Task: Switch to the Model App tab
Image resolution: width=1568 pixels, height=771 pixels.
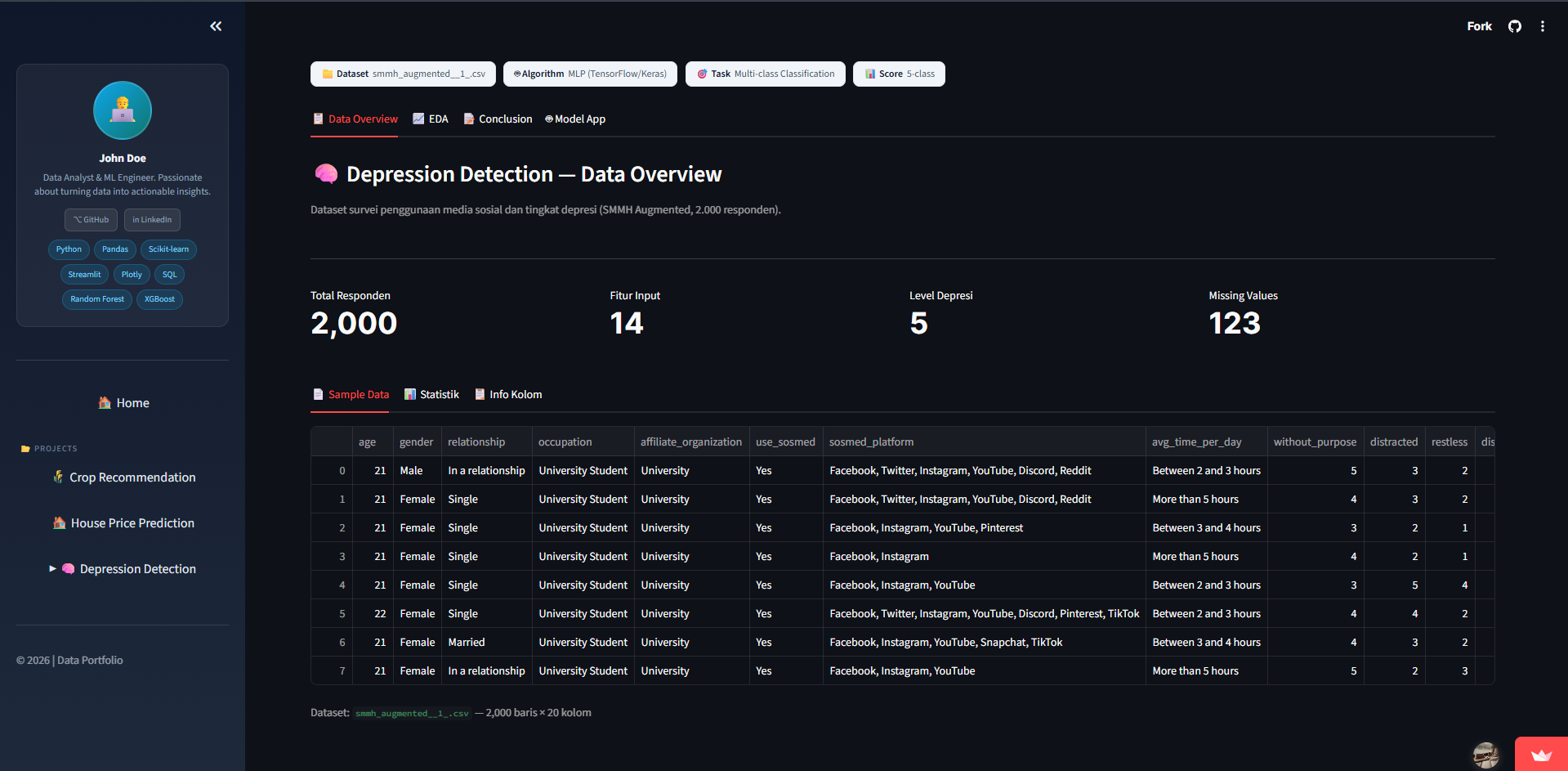Action: pyautogui.click(x=575, y=119)
